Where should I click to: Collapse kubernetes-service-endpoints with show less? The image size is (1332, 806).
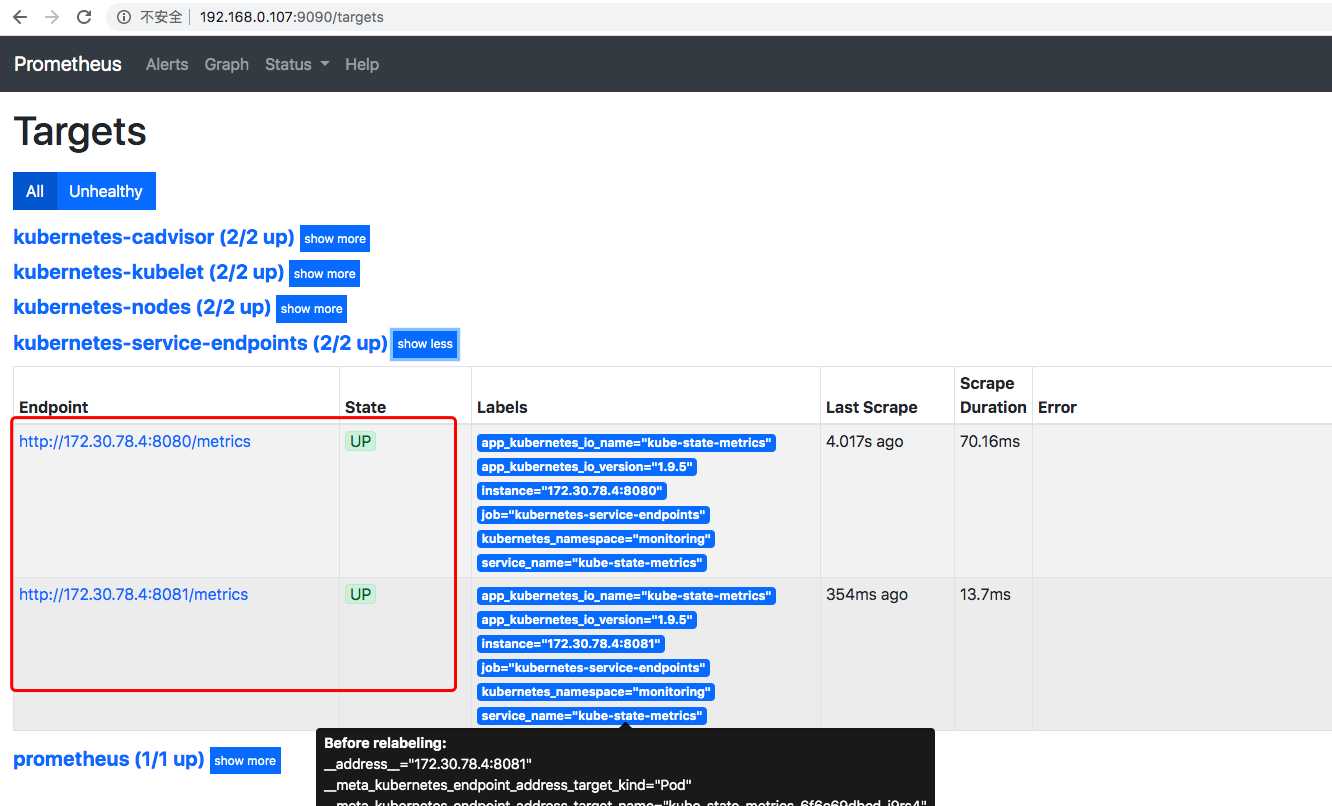[x=425, y=344]
